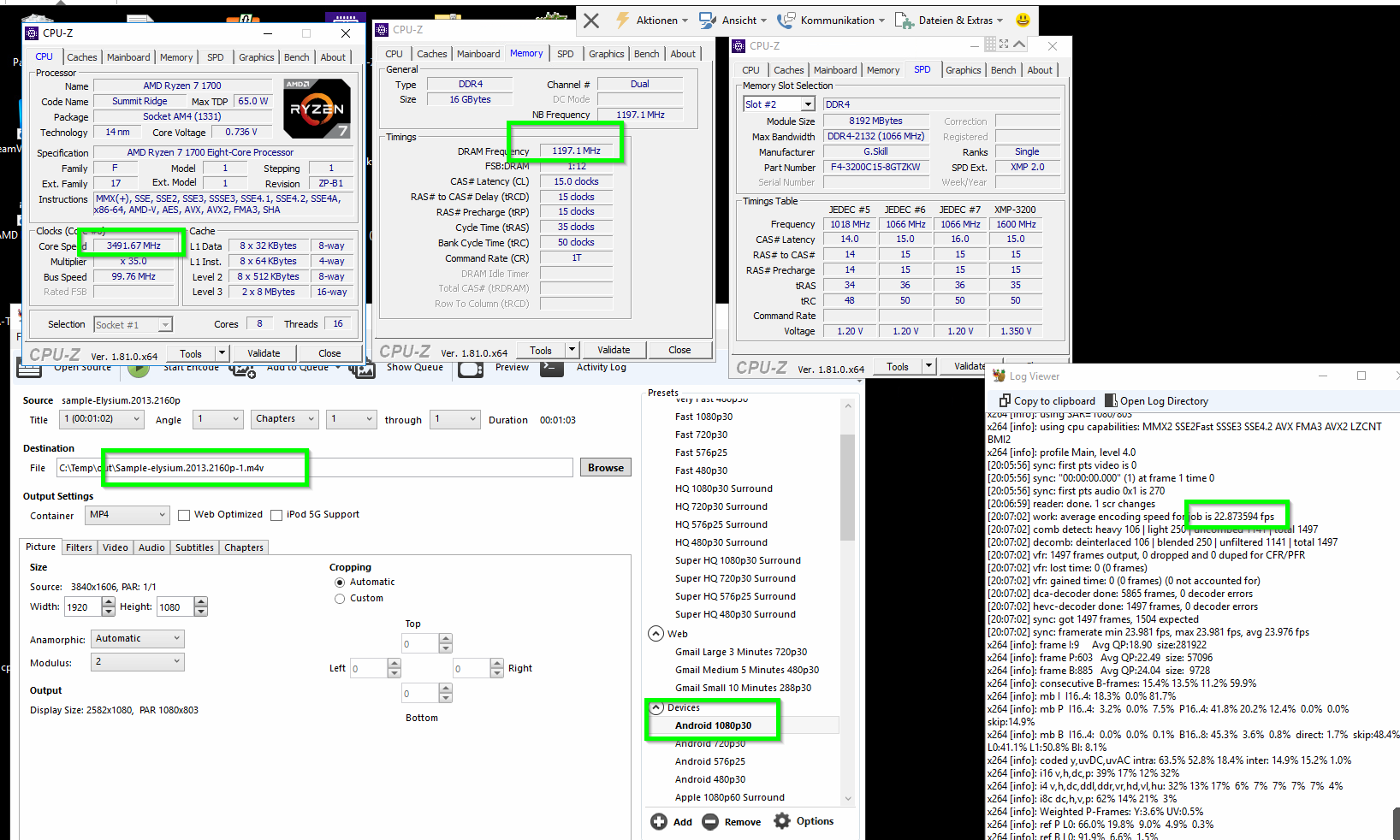This screenshot has width=1400, height=840.
Task: Open the Title dropdown showing 1 (00:01:02)
Action: coord(101,419)
